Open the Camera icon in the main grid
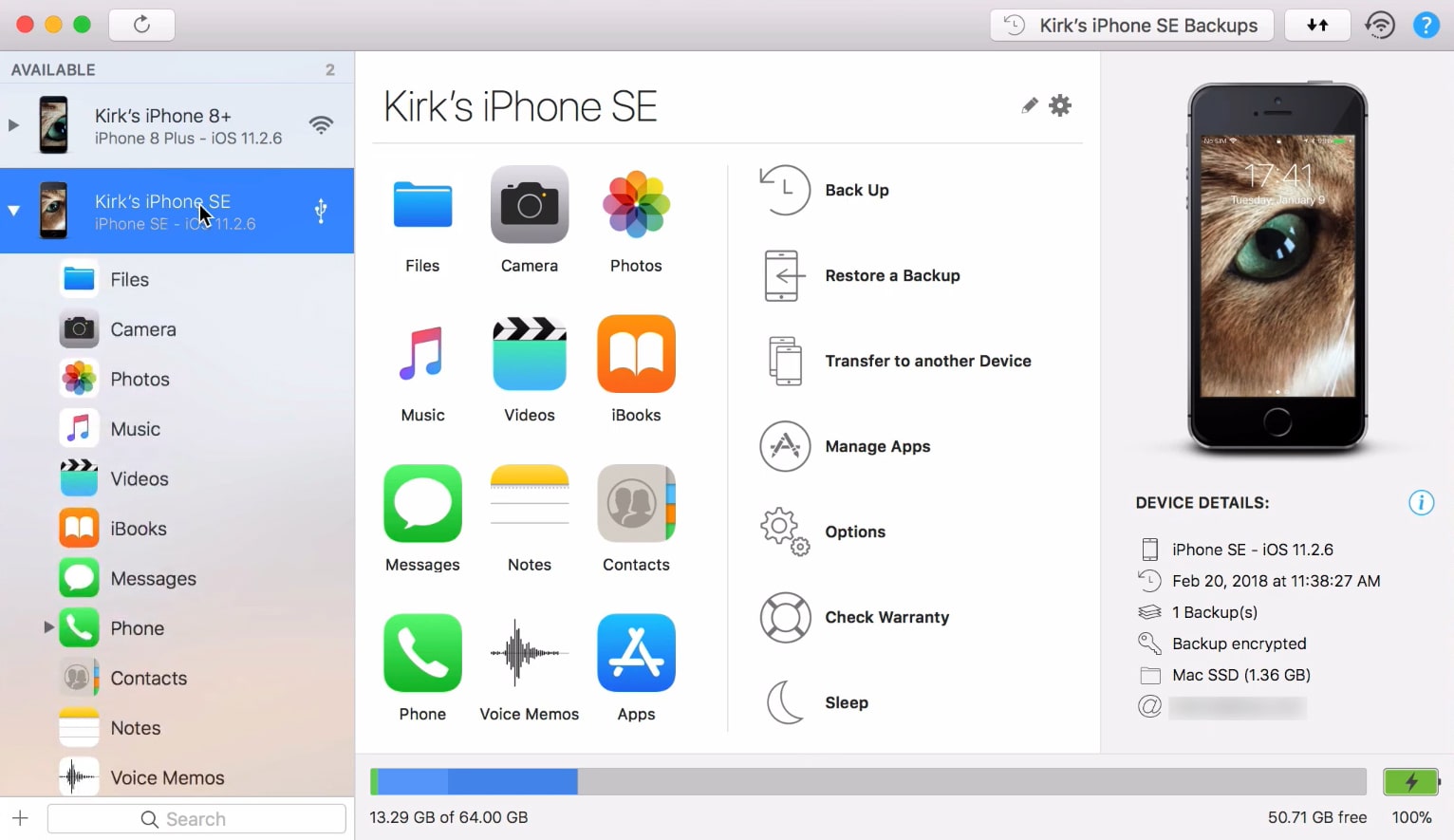Image resolution: width=1454 pixels, height=840 pixels. [x=530, y=205]
